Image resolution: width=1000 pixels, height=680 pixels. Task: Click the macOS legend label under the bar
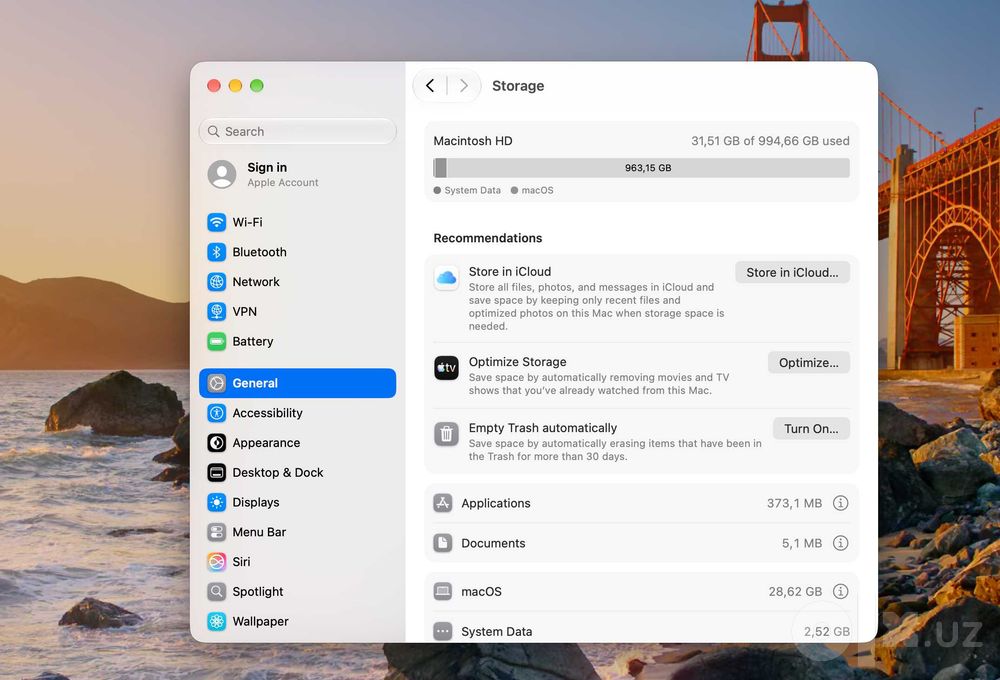click(538, 190)
